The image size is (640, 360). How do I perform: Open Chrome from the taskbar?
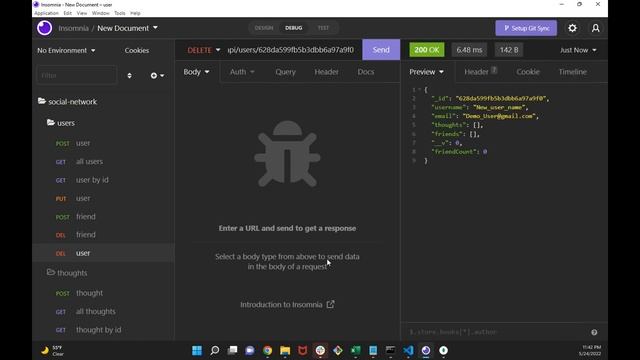[267, 350]
